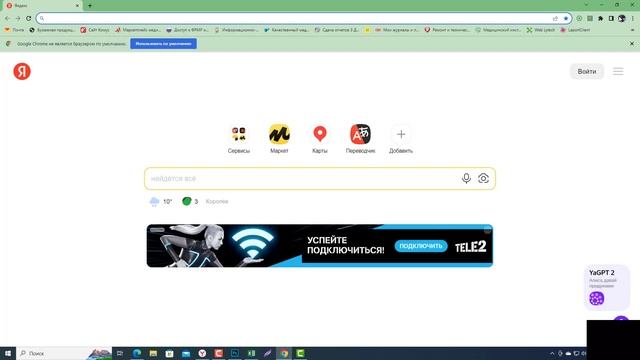Open the Web Lytech bookmark
Viewport: 640px width, 360px height.
coord(541,30)
